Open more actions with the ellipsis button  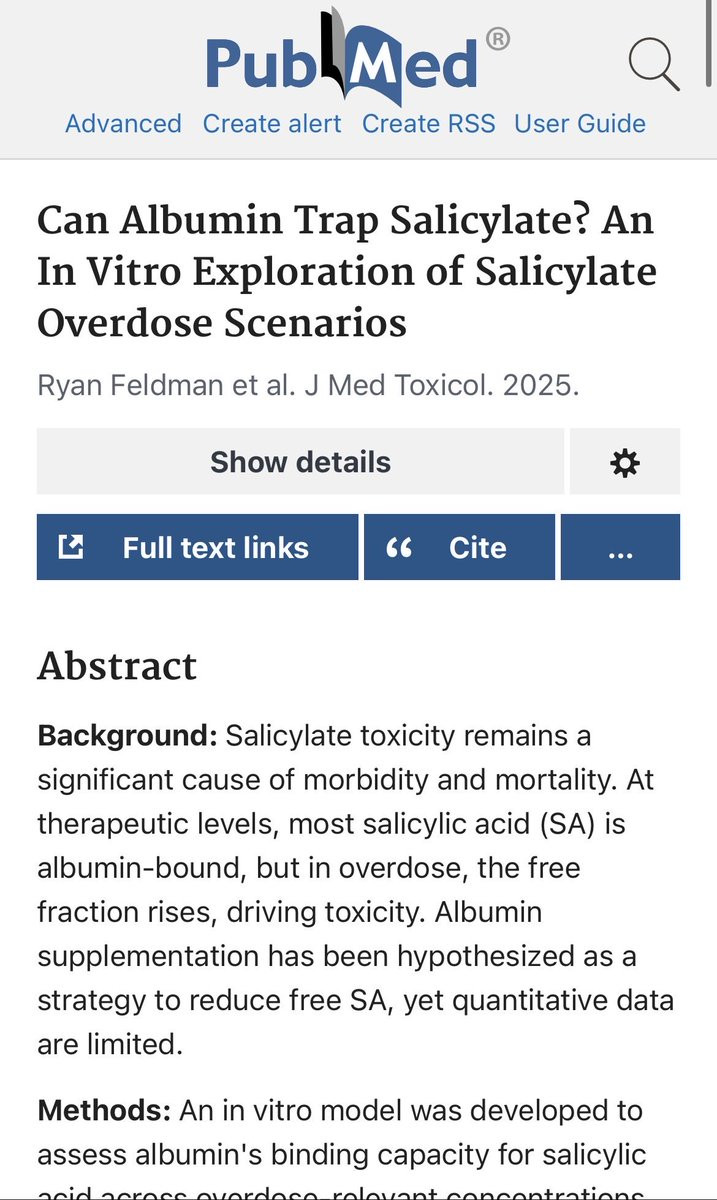(620, 547)
